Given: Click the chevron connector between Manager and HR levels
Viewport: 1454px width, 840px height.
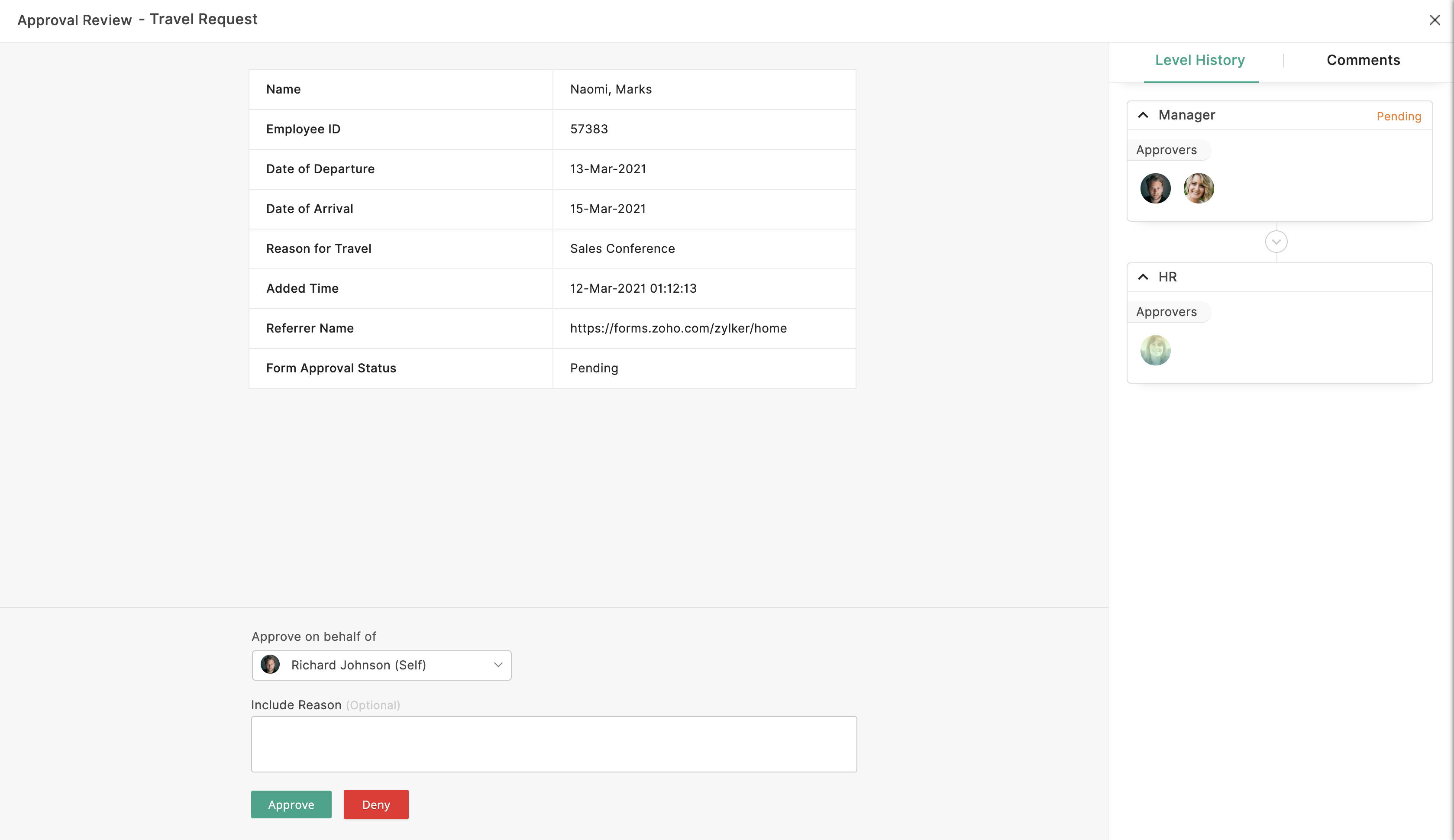Looking at the screenshot, I should [x=1276, y=242].
